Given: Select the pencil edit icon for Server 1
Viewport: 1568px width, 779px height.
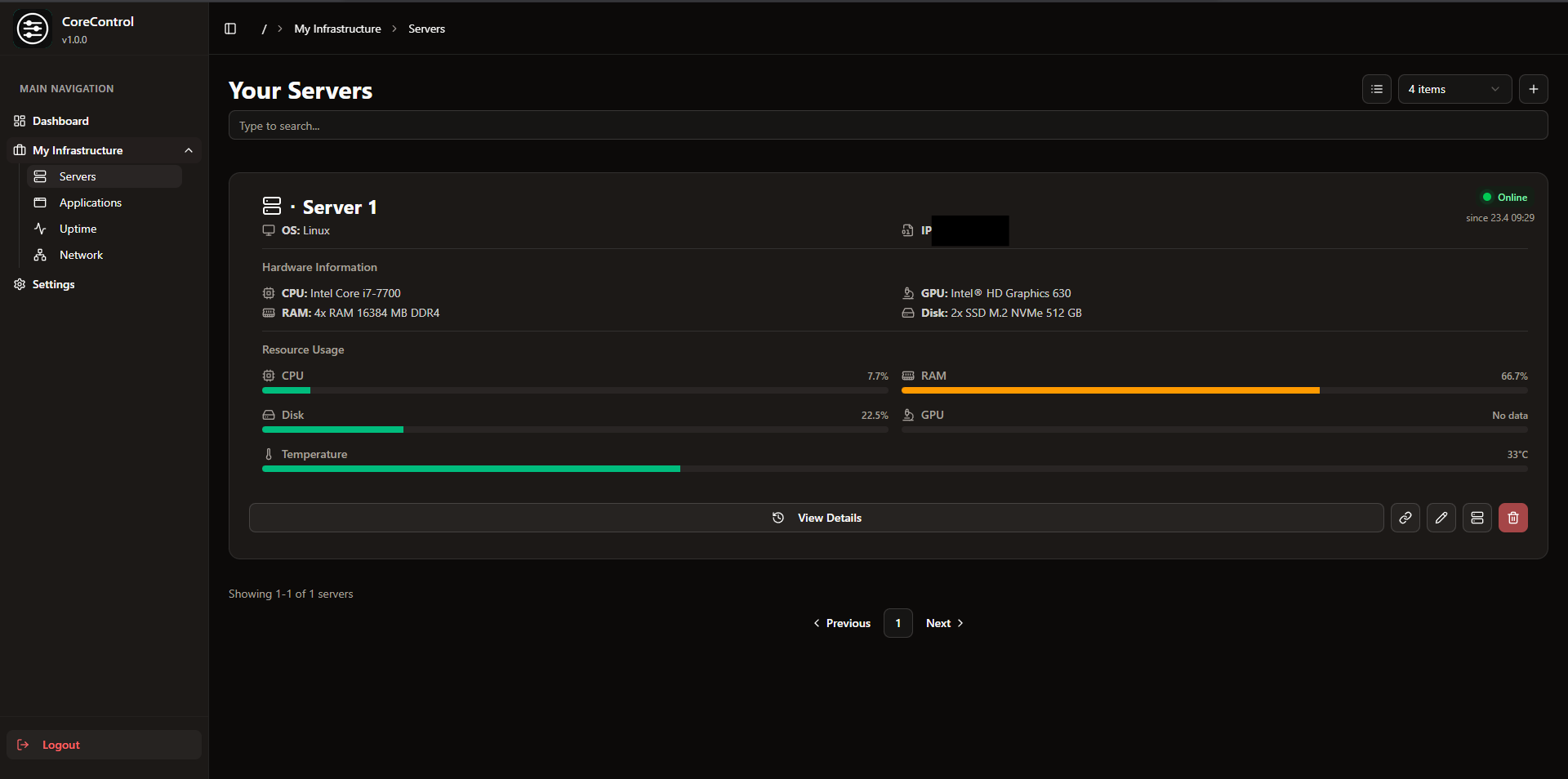Looking at the screenshot, I should click(x=1440, y=518).
